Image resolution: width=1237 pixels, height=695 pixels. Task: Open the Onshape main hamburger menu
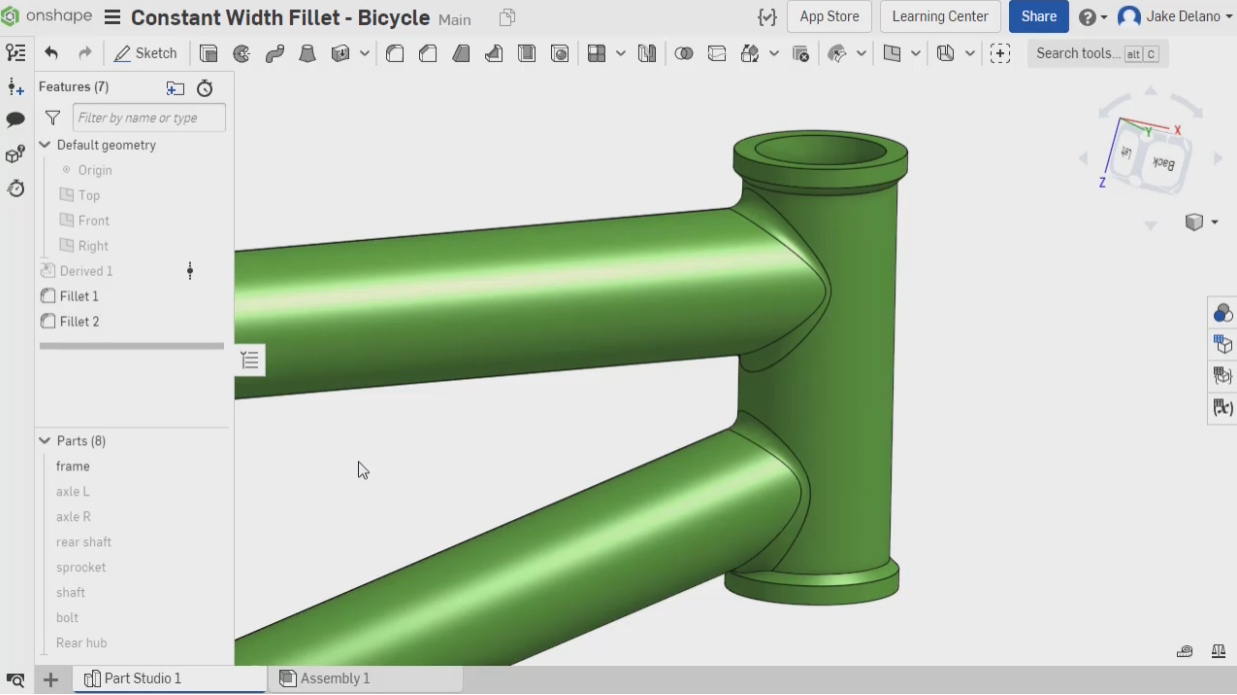[112, 18]
